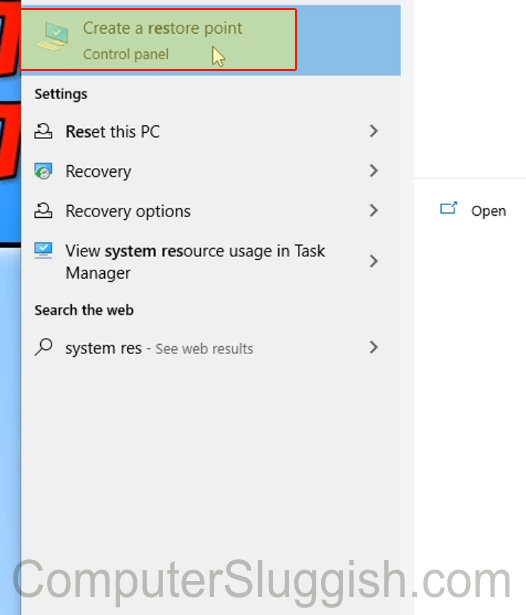
Task: Click the Create a restore point computer icon
Action: (54, 37)
